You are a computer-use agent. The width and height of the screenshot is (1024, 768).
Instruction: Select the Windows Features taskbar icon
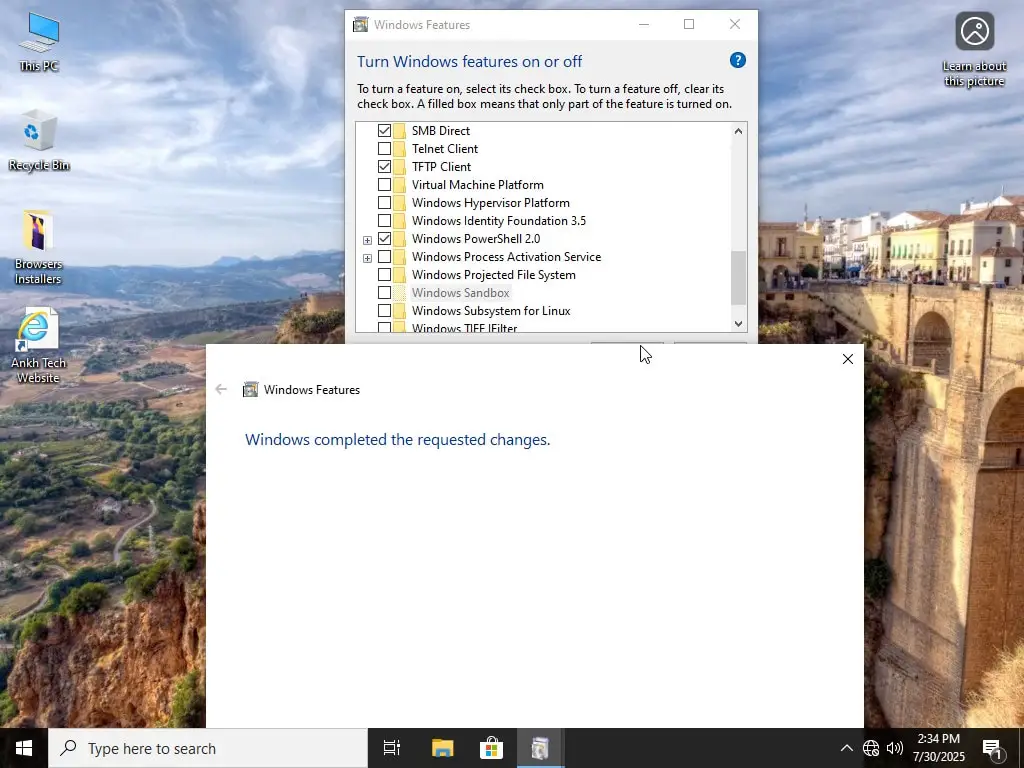coord(540,748)
